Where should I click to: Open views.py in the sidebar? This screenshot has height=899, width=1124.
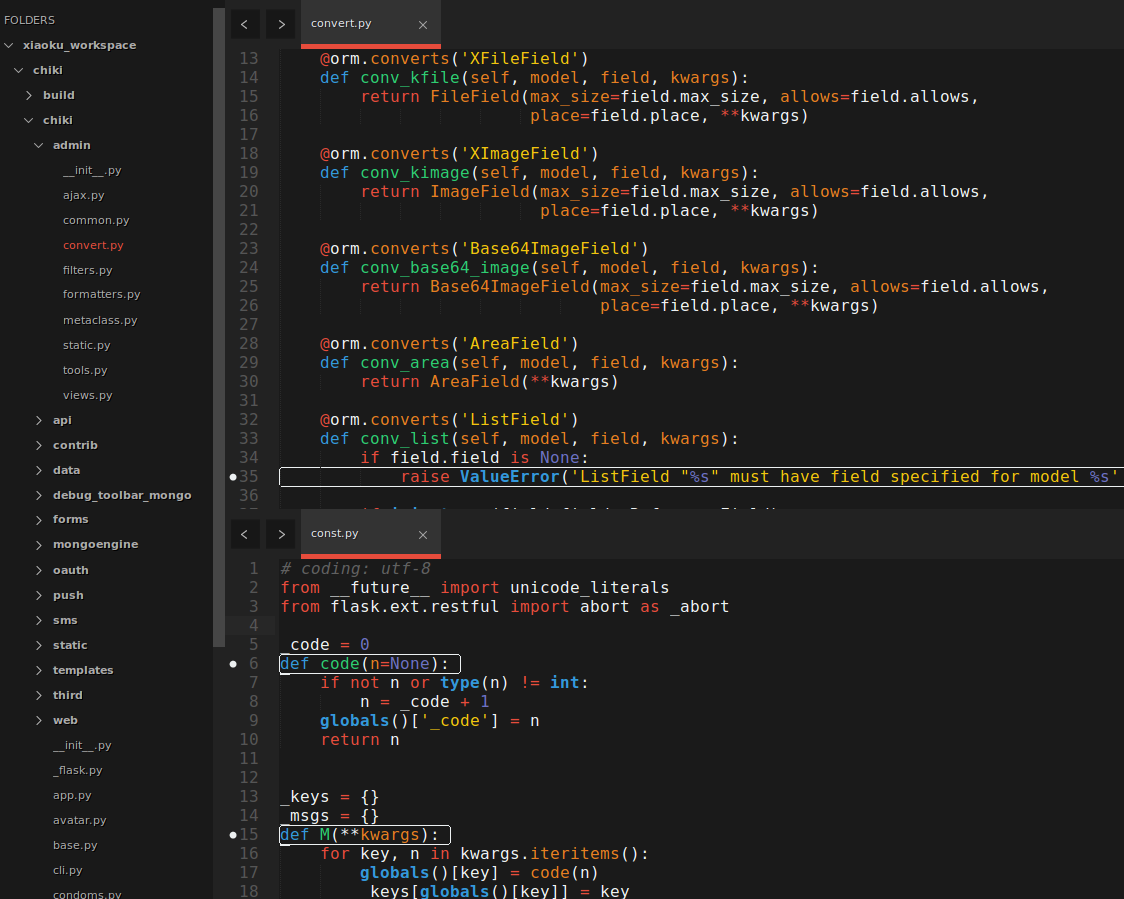coord(87,396)
